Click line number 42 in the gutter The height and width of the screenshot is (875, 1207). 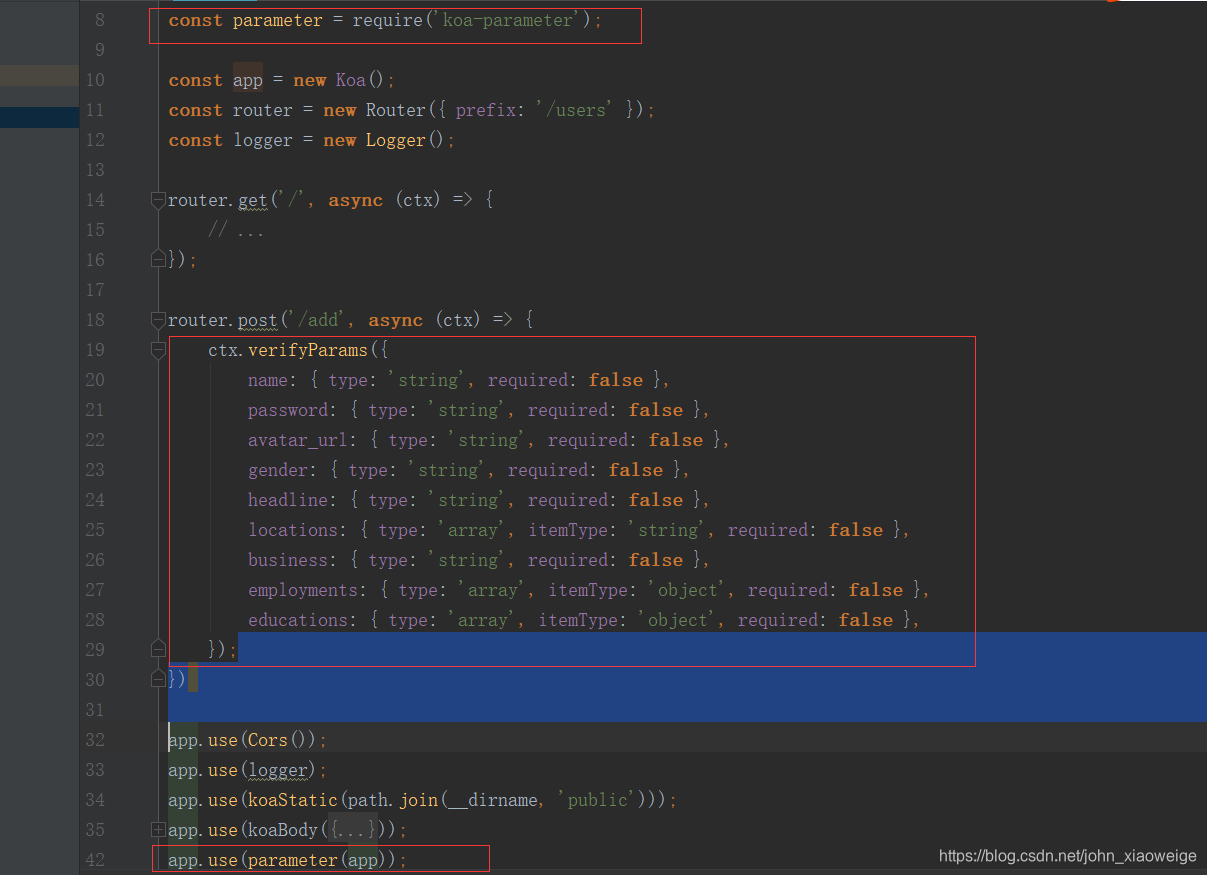[x=95, y=860]
